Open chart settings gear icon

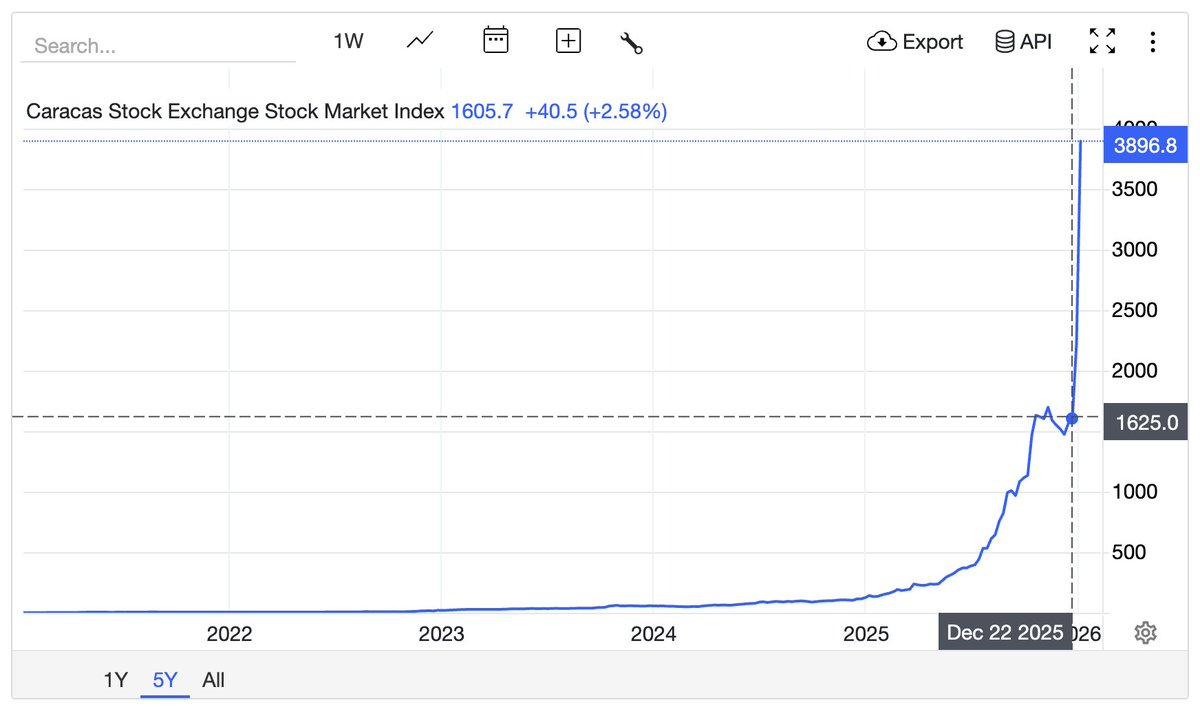coord(1146,632)
